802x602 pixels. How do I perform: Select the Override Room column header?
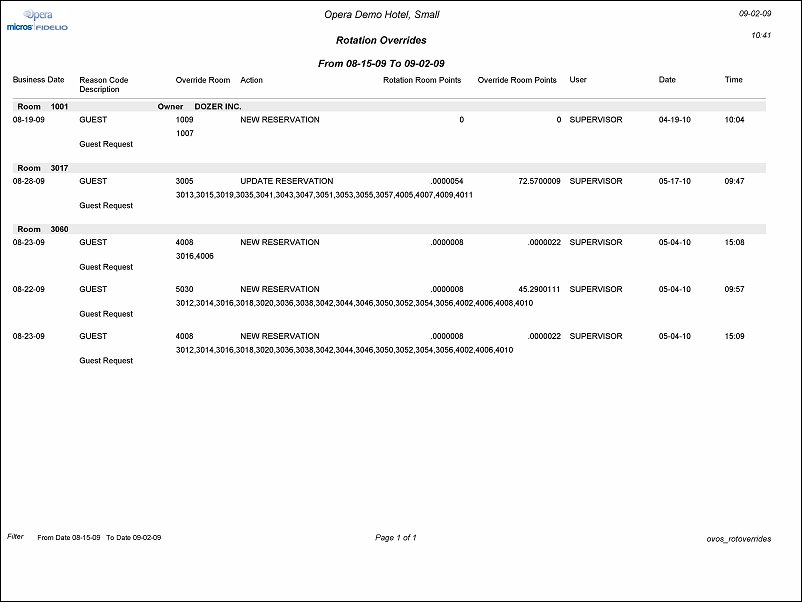coord(203,80)
